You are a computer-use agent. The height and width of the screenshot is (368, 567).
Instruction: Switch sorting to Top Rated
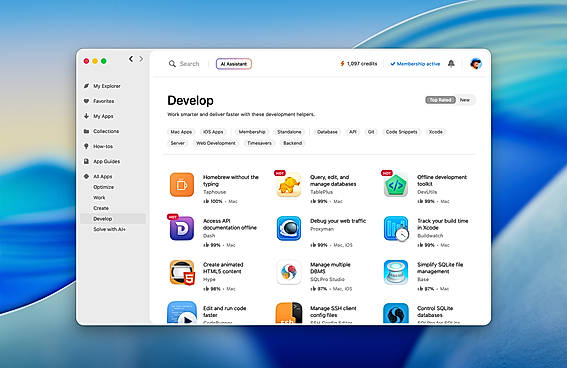440,100
